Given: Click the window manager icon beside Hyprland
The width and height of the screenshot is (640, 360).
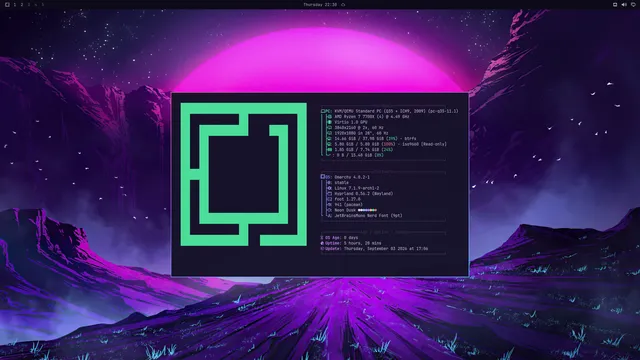Looking at the screenshot, I should click(x=330, y=194).
